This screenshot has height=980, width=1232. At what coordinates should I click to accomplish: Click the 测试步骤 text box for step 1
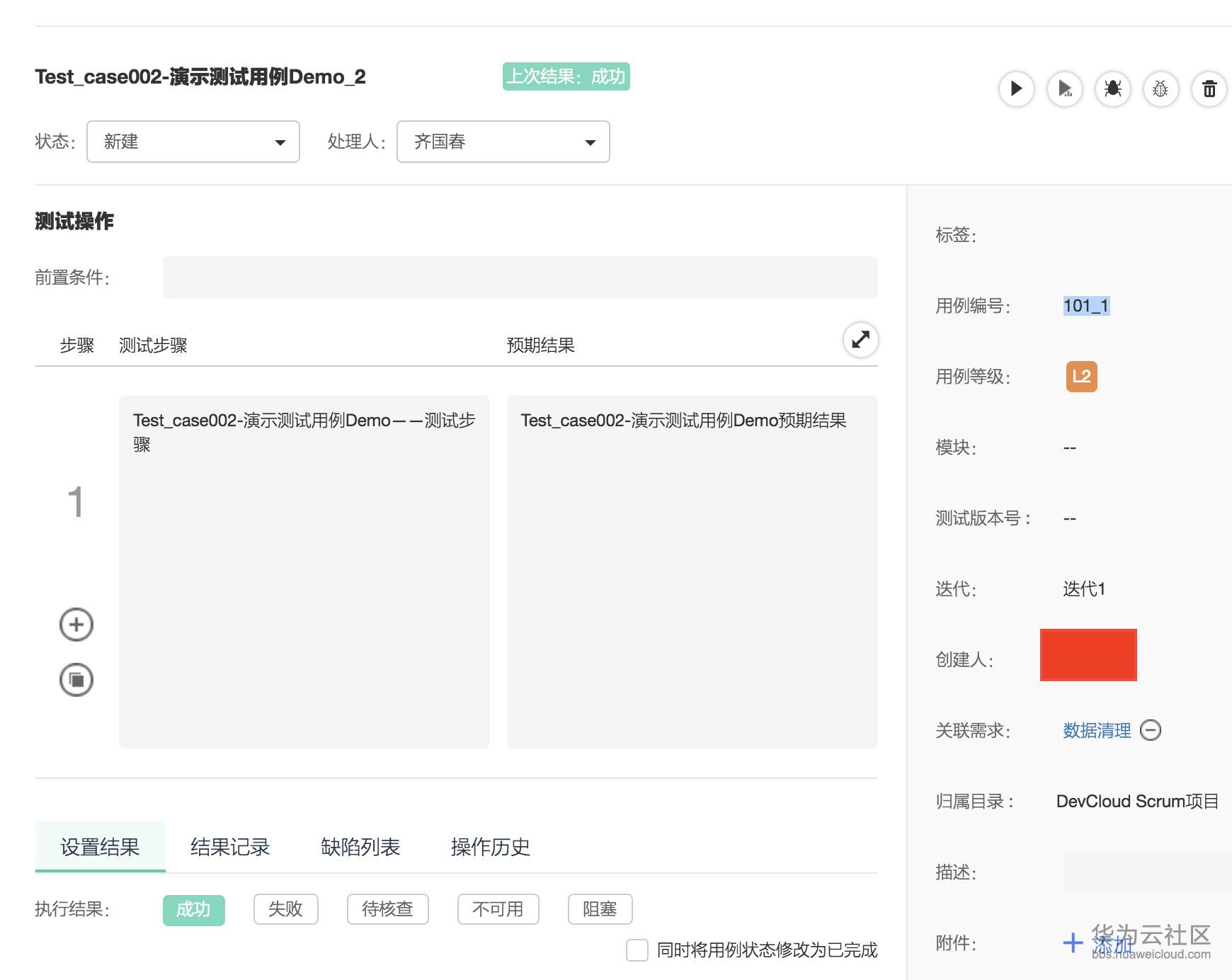(304, 572)
